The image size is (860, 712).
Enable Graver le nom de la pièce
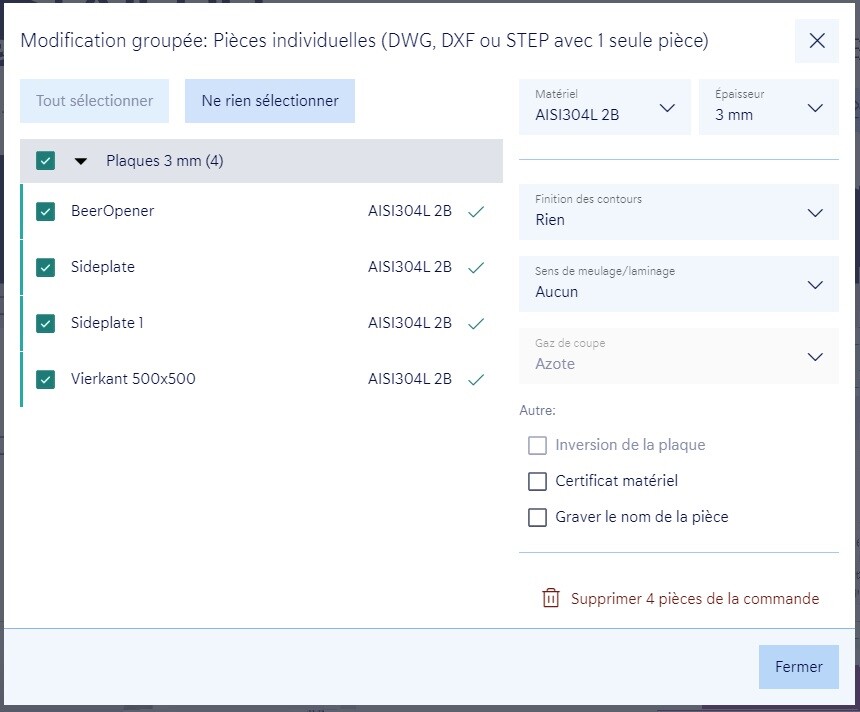(538, 517)
